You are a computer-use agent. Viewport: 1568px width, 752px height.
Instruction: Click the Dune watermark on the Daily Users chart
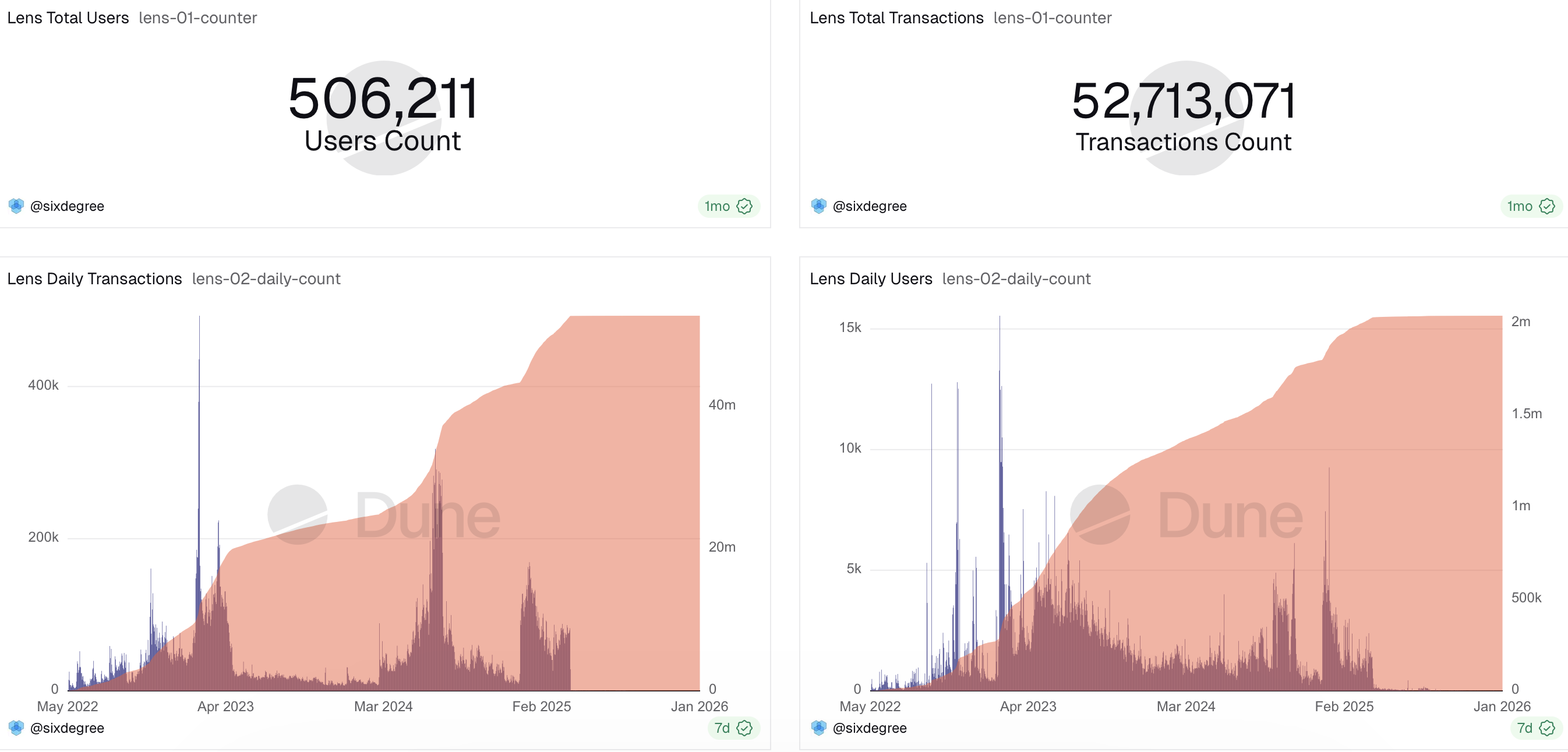coord(1187,516)
